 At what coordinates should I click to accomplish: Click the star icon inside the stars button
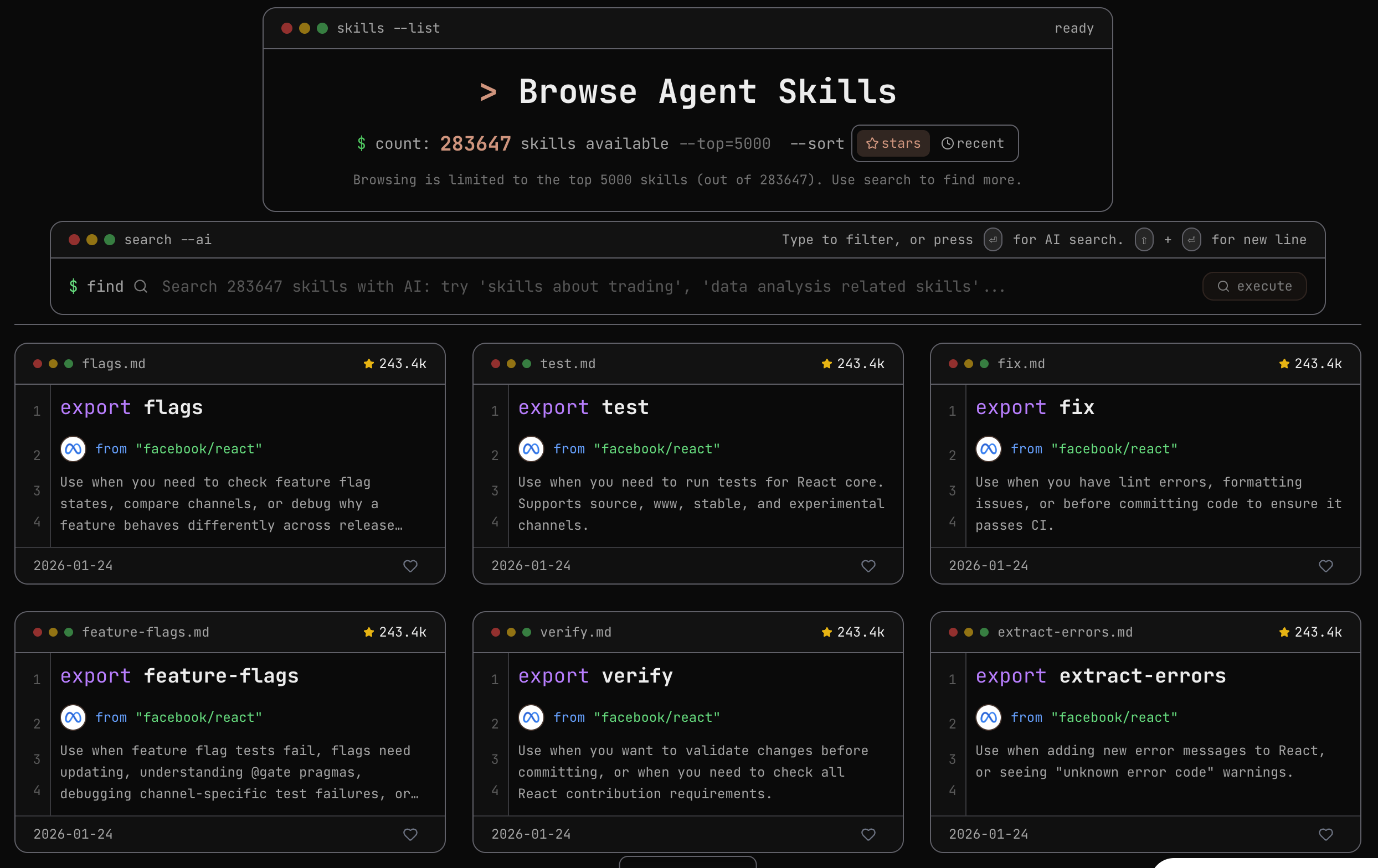click(872, 143)
